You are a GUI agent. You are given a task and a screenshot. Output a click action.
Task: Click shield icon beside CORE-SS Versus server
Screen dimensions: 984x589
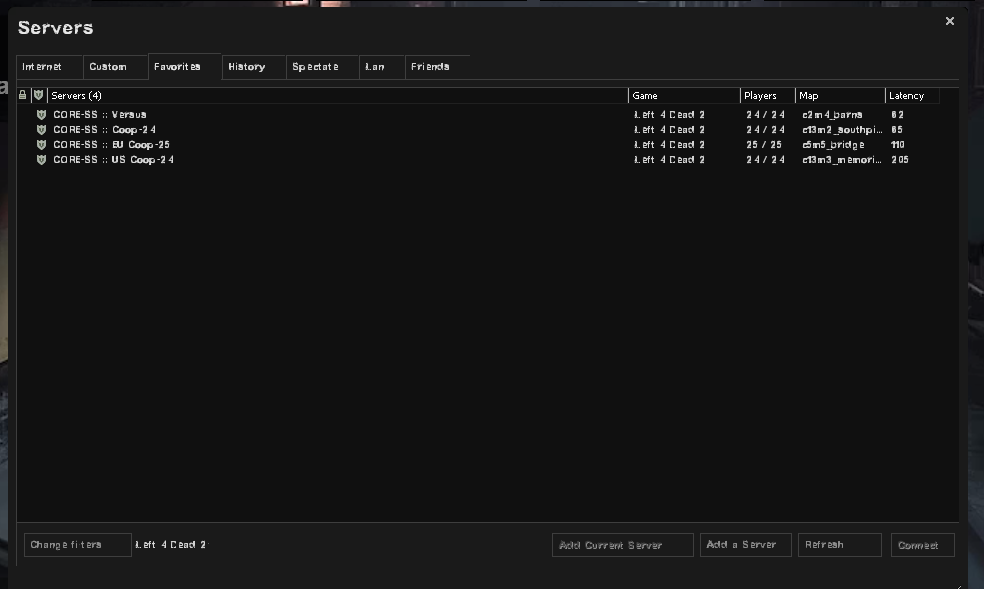click(x=41, y=115)
